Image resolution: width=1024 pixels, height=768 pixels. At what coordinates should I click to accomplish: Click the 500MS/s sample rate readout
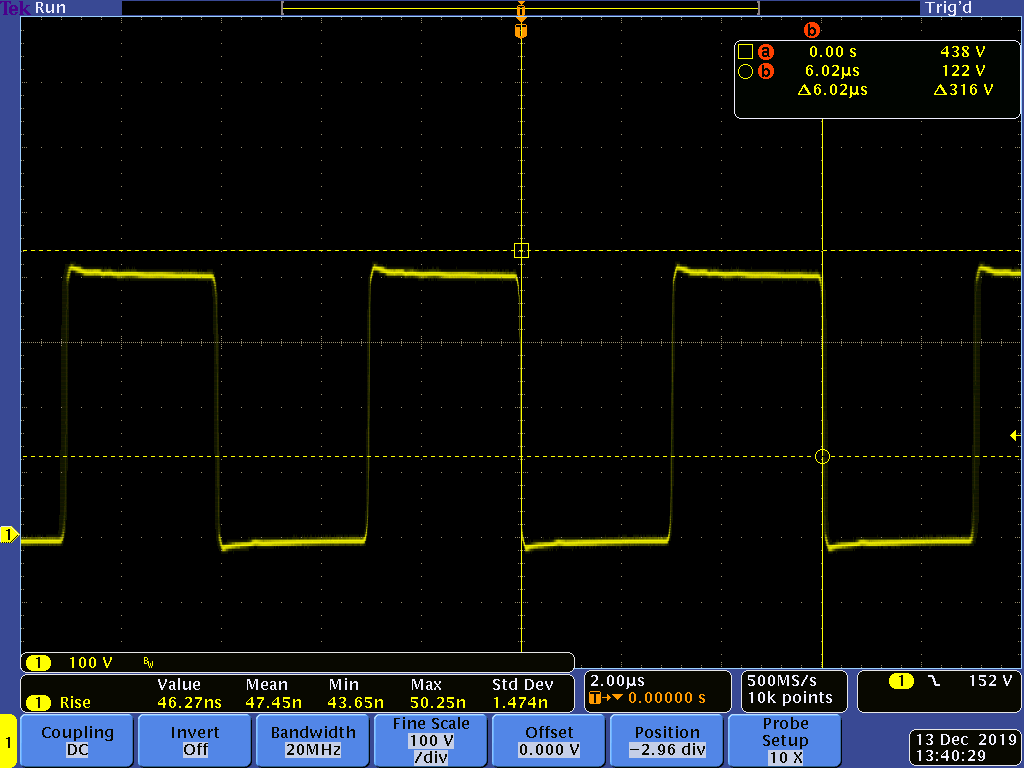point(782,681)
